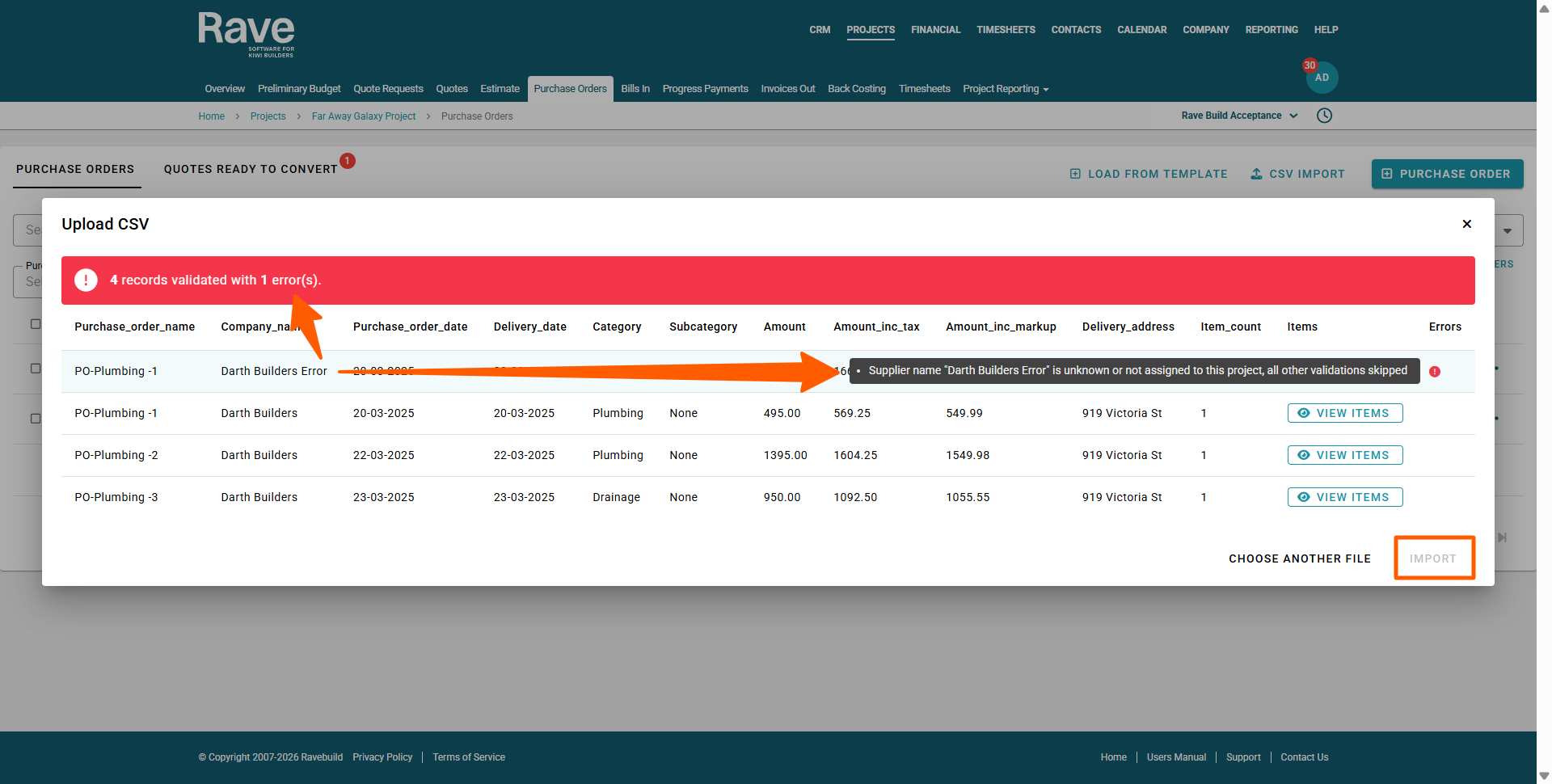
Task: Open Project Reporting dropdown menu
Action: [x=1005, y=89]
